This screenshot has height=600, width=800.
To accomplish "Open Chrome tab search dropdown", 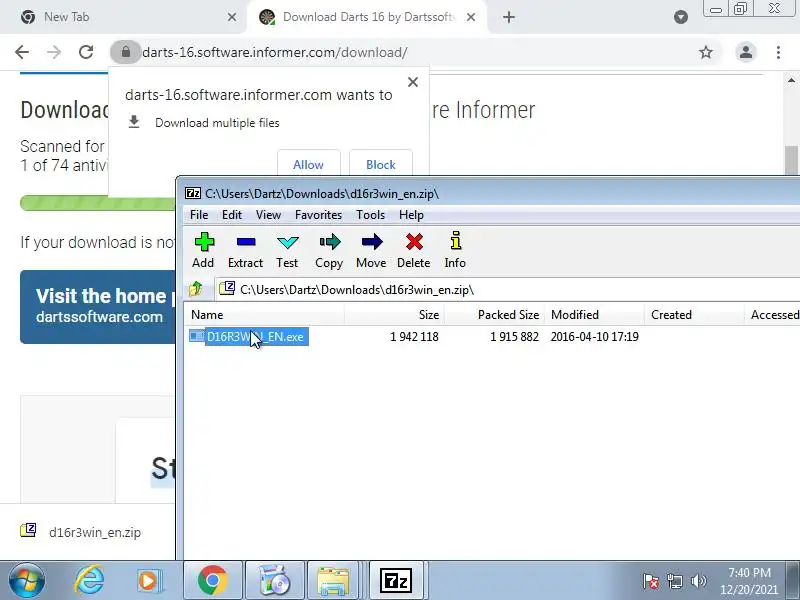I will click(x=681, y=17).
